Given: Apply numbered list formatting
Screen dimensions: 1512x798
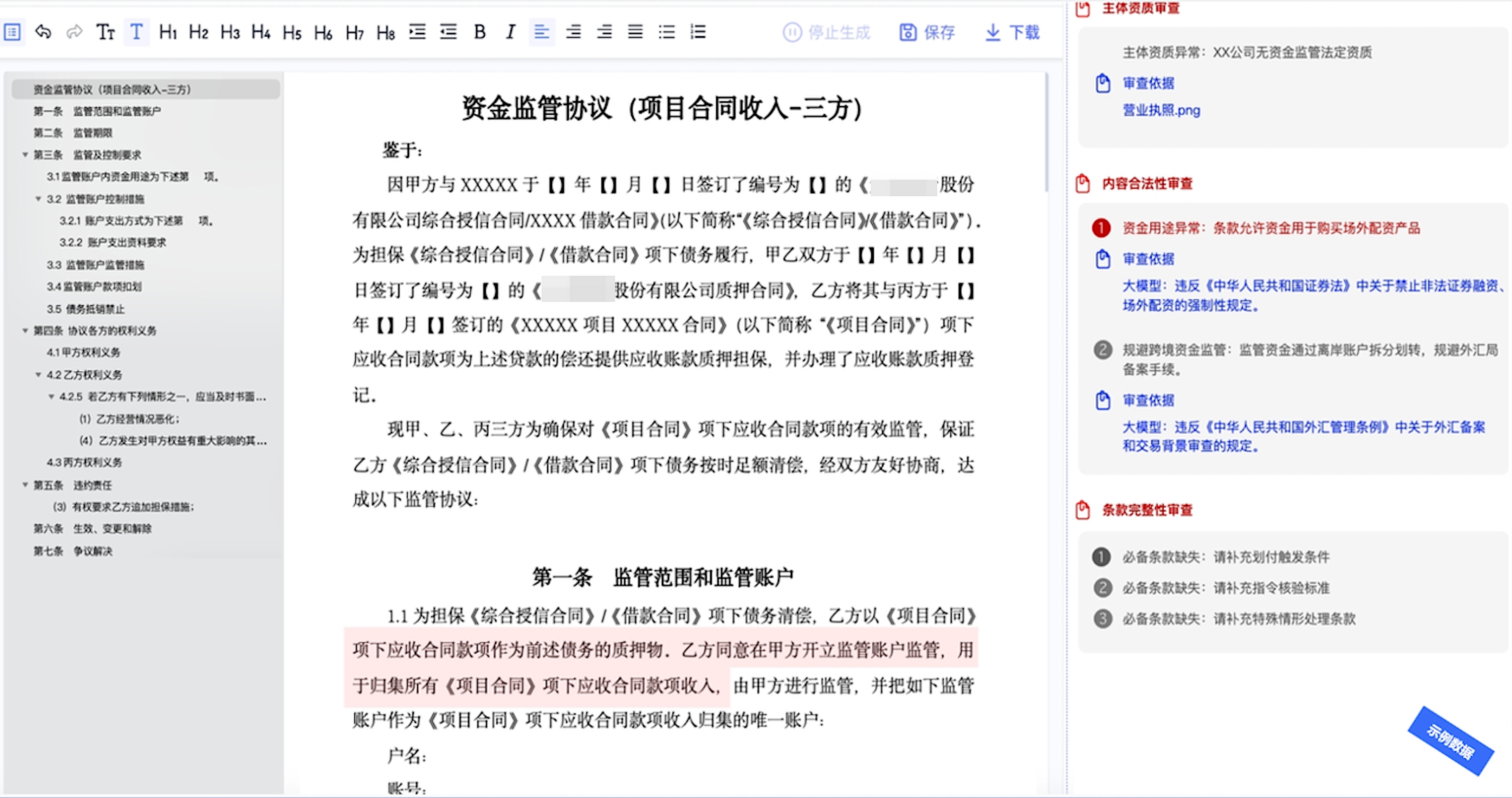Looking at the screenshot, I should coord(698,32).
